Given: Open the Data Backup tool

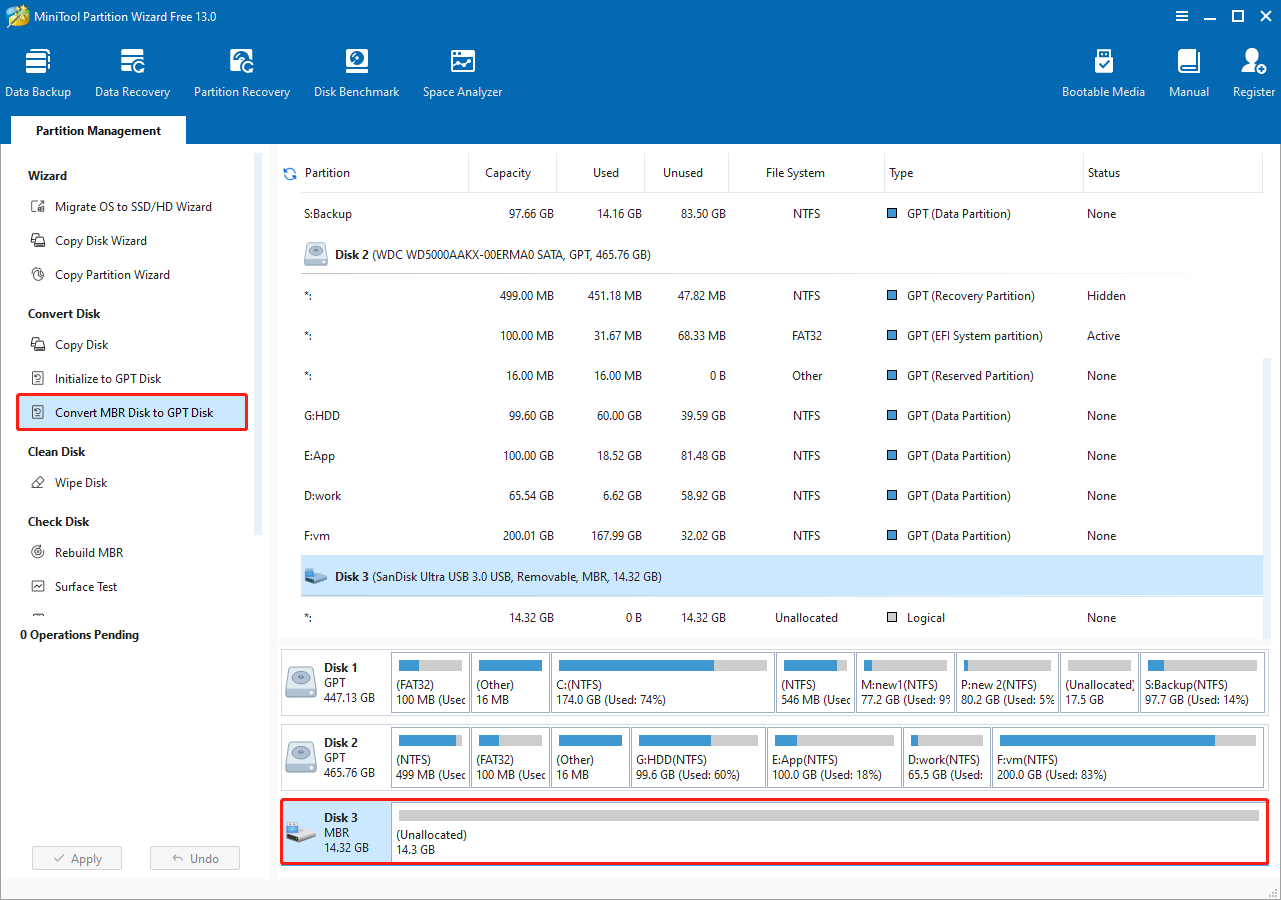Looking at the screenshot, I should coord(38,70).
